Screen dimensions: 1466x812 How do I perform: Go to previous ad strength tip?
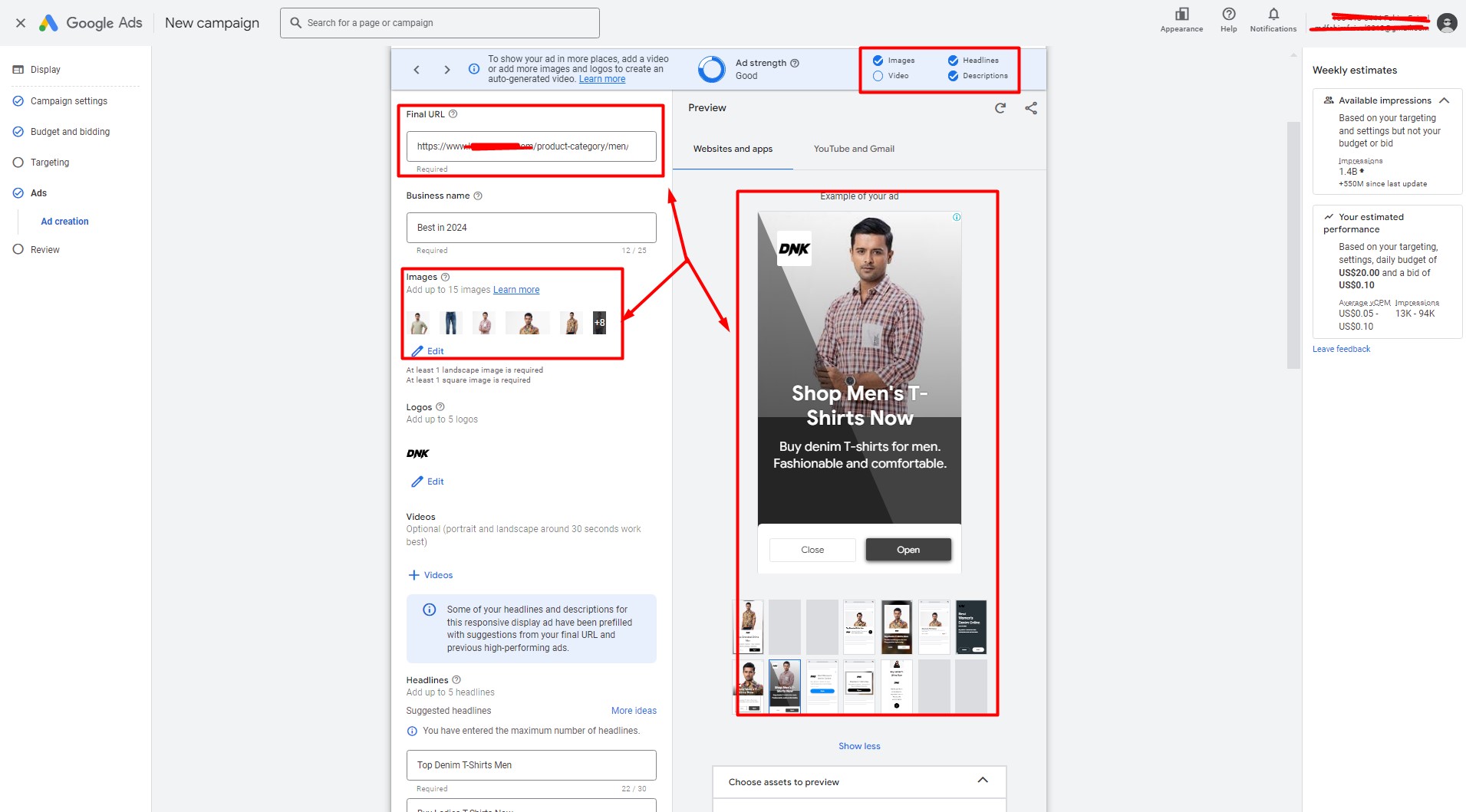point(417,70)
